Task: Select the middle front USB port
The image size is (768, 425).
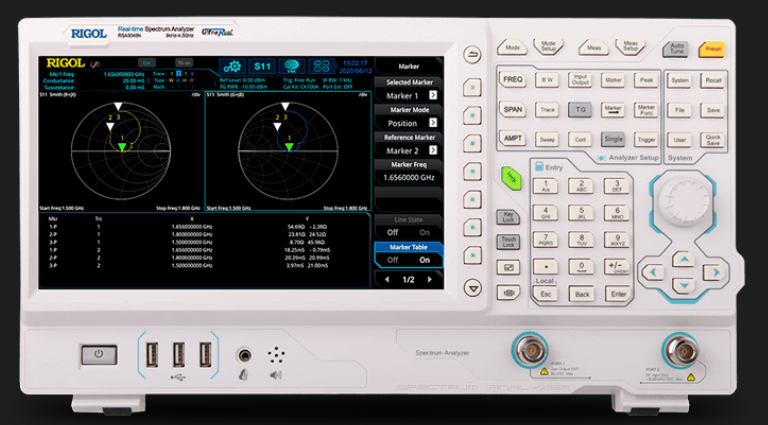Action: pyautogui.click(x=178, y=354)
